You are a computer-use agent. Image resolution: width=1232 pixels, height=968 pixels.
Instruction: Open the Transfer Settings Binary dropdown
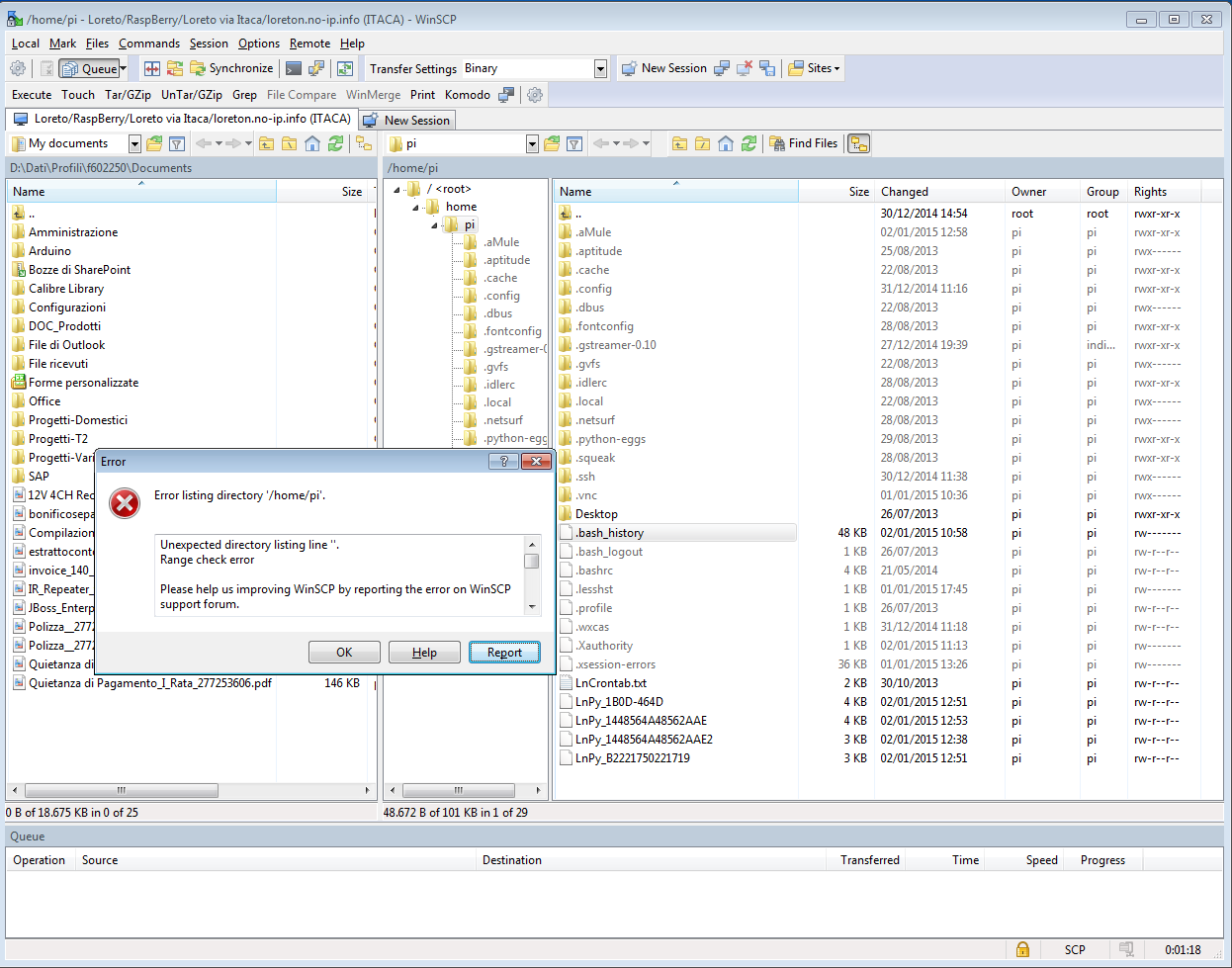[x=600, y=68]
